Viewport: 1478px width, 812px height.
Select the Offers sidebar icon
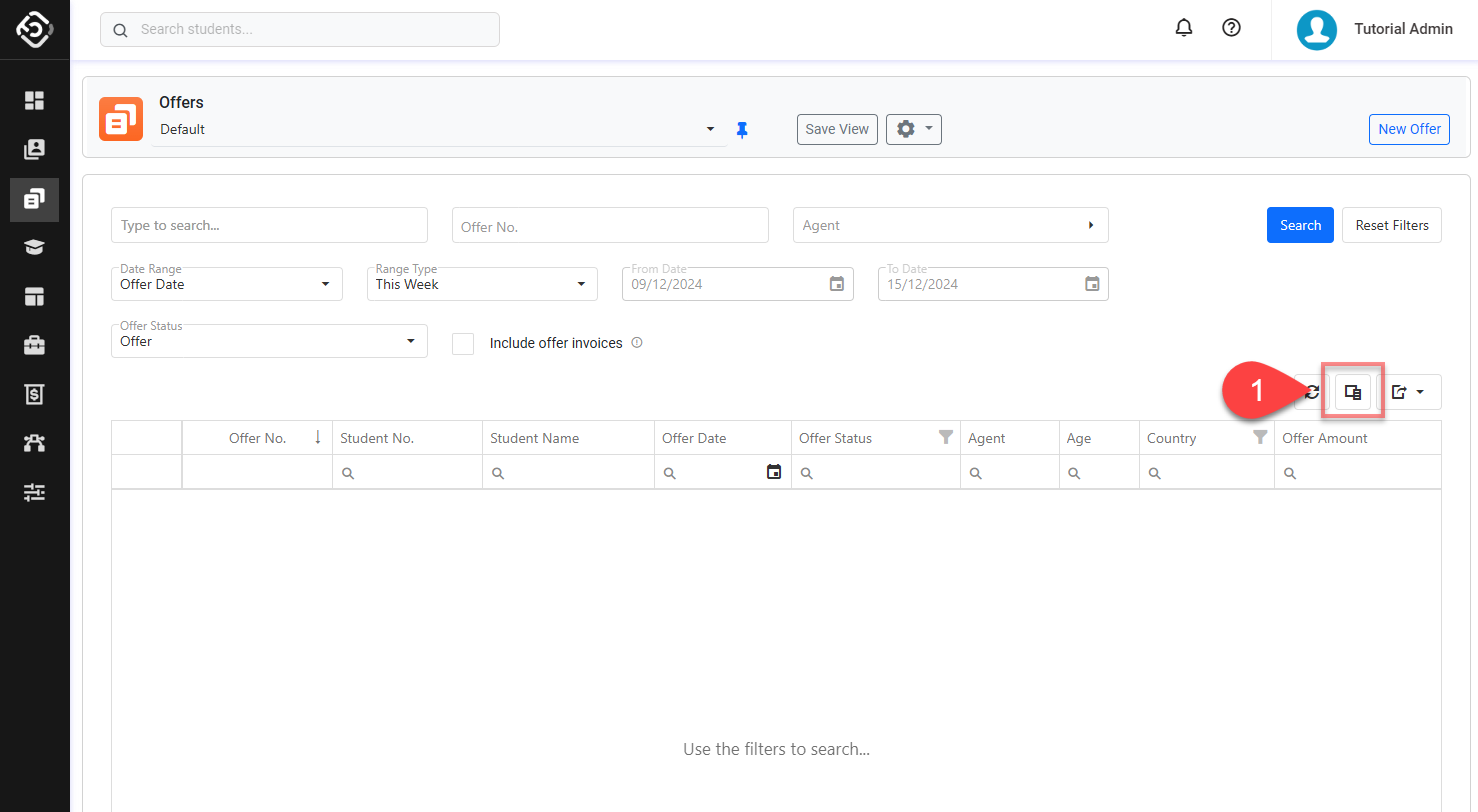35,199
